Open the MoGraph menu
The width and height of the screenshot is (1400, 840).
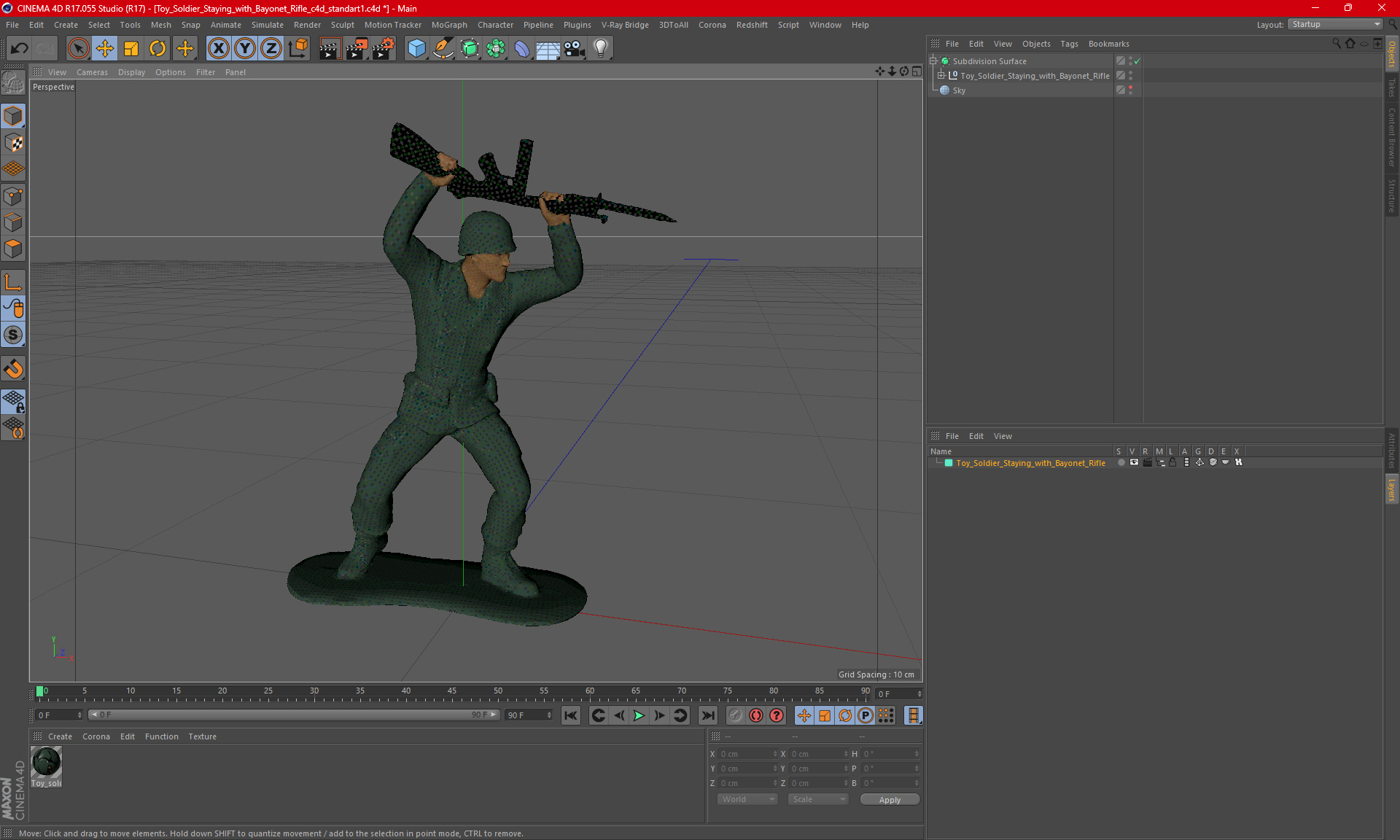[x=448, y=25]
